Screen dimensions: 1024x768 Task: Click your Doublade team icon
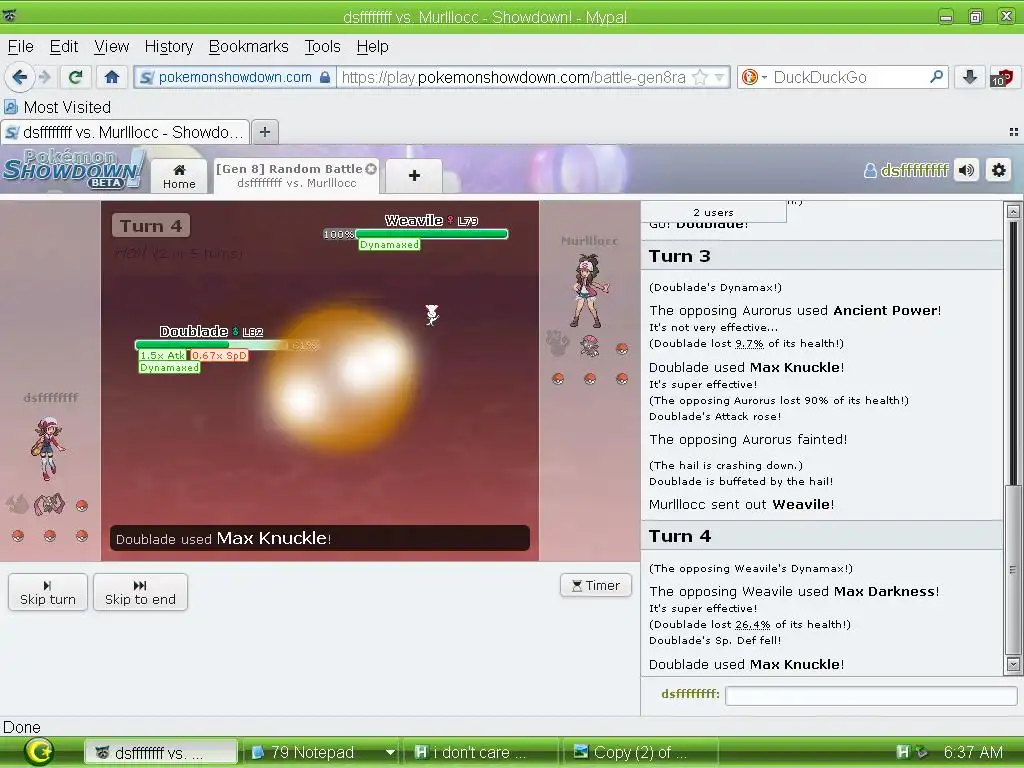[x=49, y=504]
